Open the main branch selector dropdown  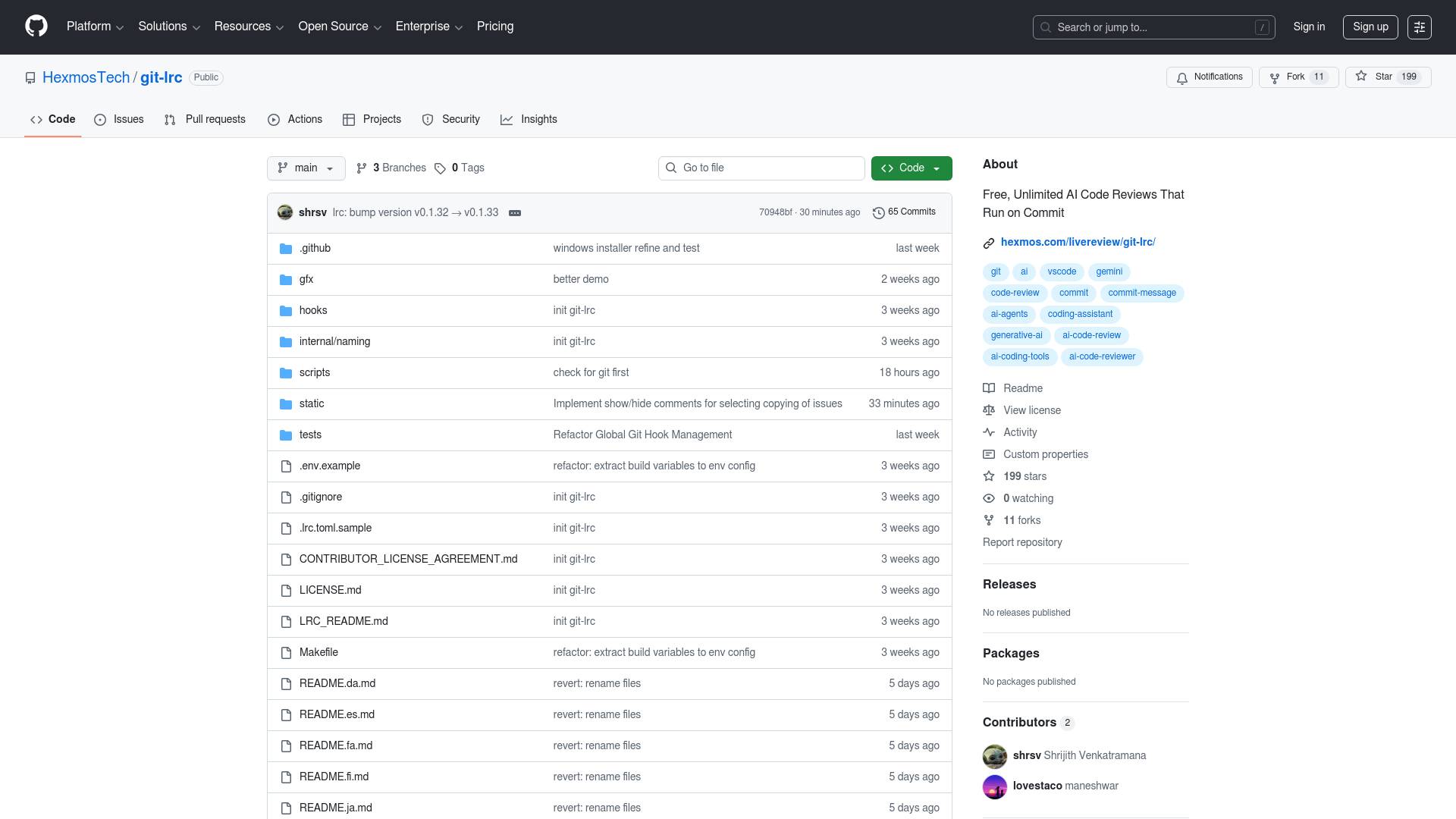click(306, 168)
